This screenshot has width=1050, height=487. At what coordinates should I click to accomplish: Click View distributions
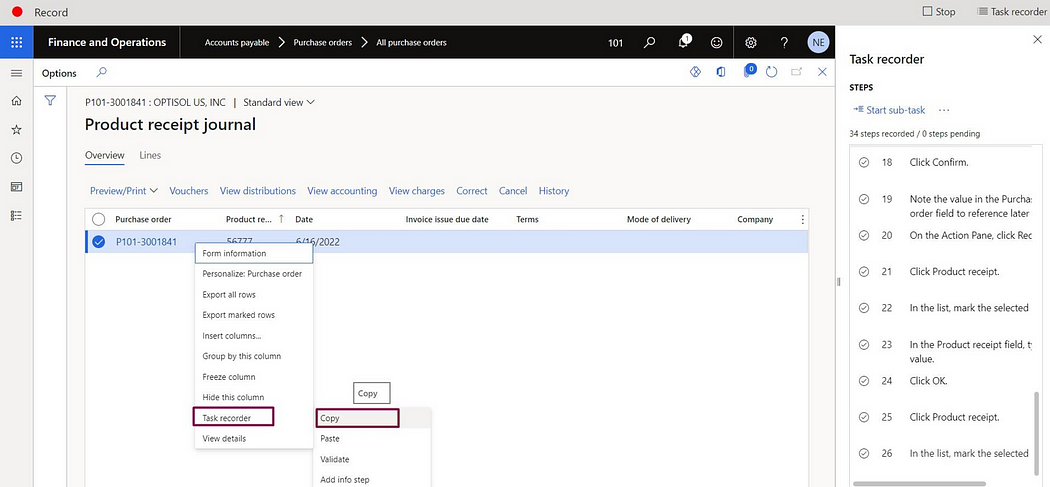[258, 191]
